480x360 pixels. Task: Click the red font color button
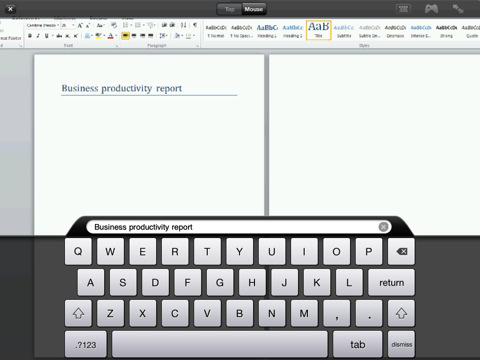(110, 36)
